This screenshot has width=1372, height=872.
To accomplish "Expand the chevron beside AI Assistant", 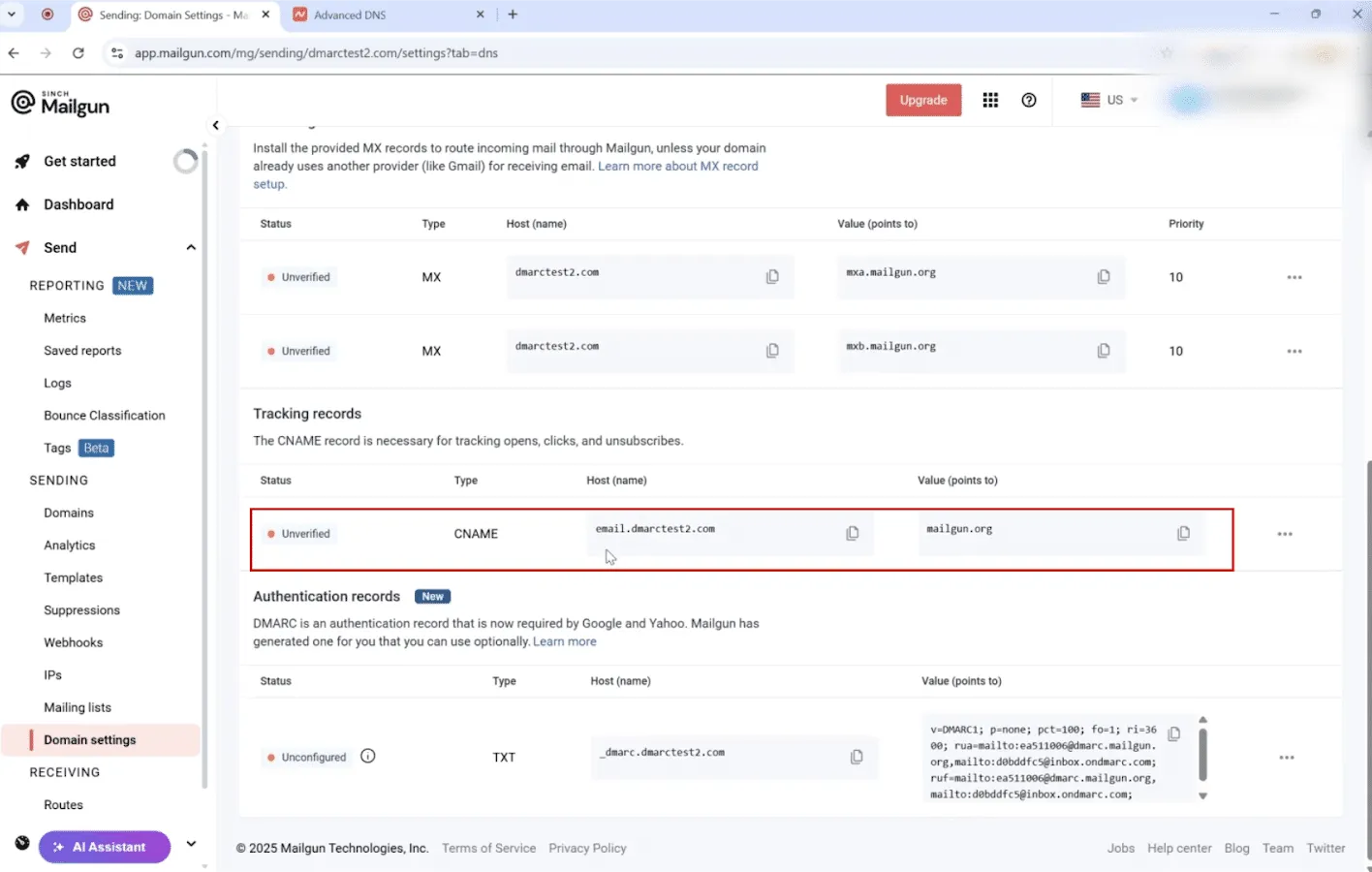I will (191, 844).
